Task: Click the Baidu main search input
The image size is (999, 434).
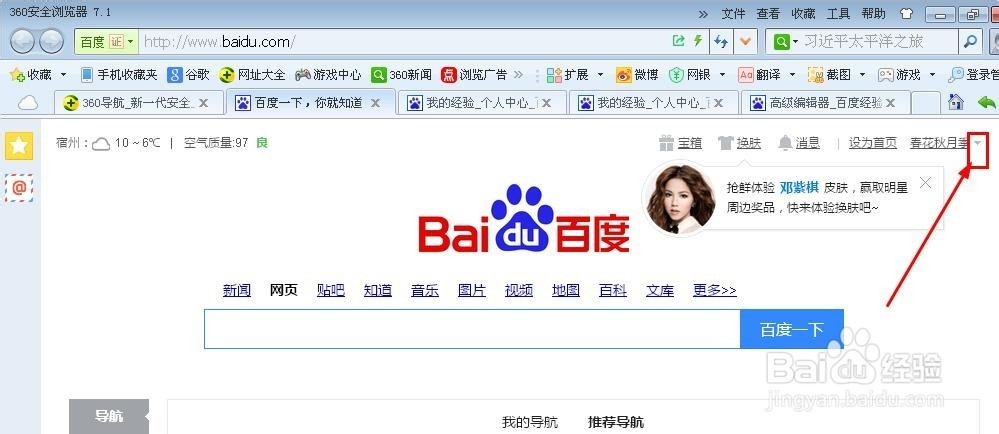Action: pos(472,329)
